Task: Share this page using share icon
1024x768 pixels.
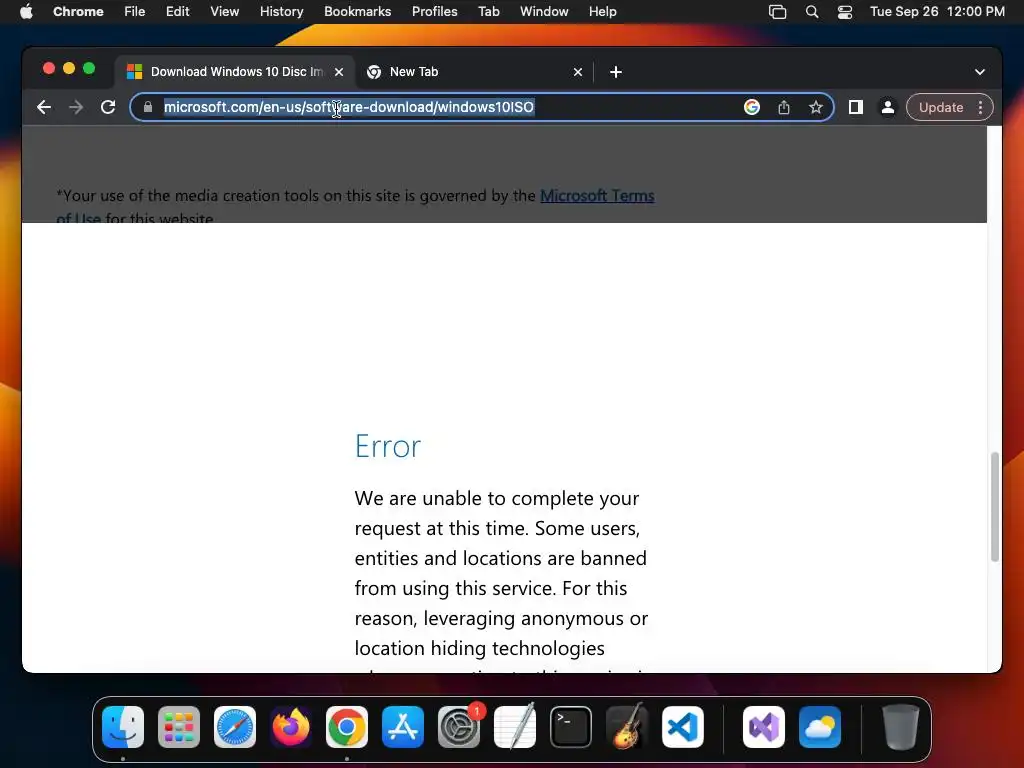Action: coord(784,107)
